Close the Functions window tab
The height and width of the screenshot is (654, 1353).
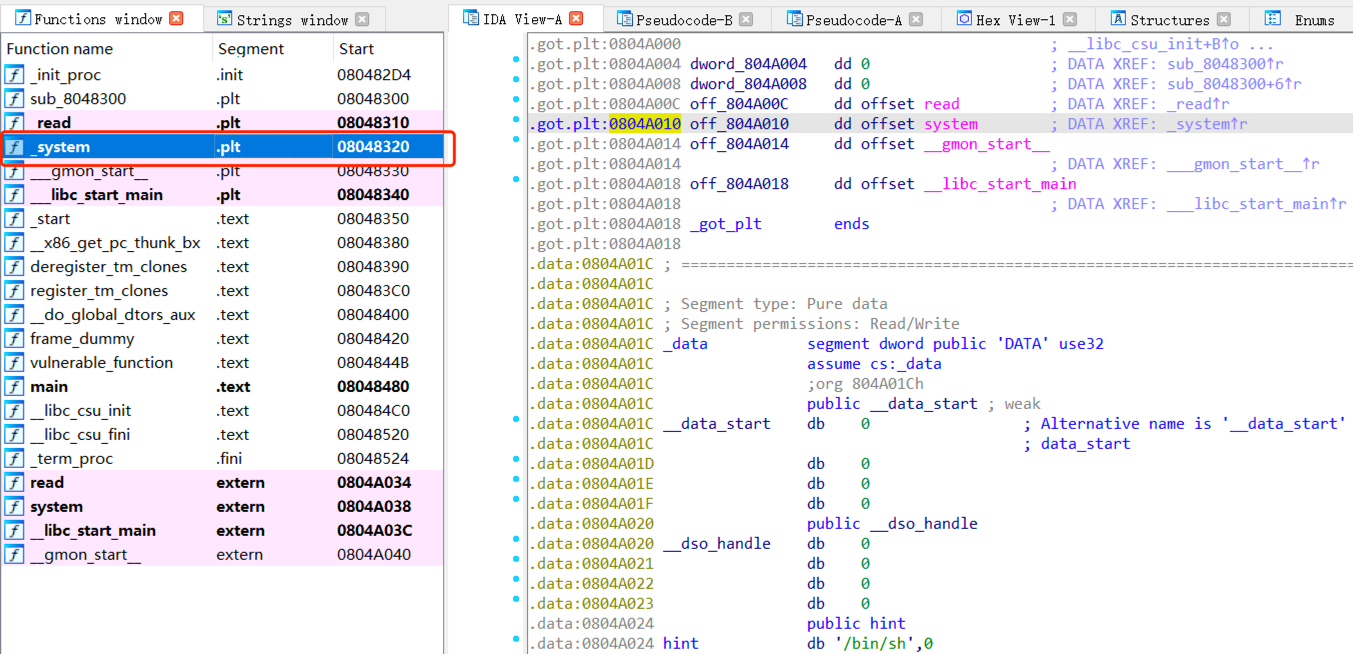click(x=176, y=19)
